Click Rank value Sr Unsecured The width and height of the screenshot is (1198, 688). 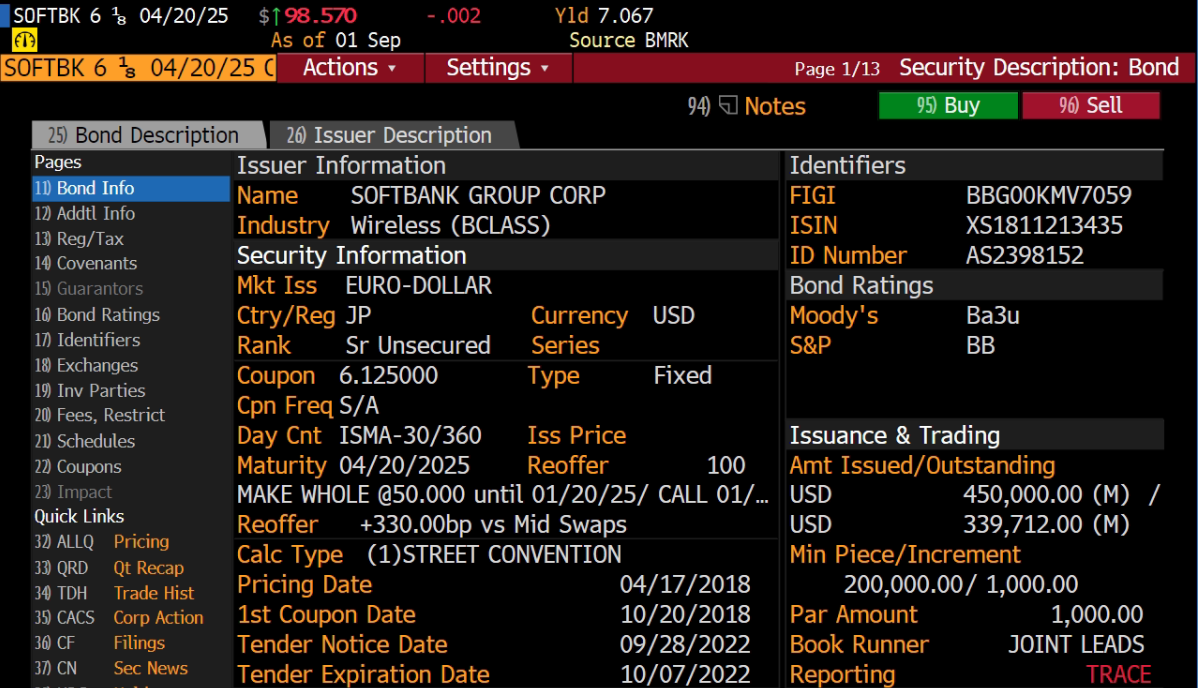418,346
